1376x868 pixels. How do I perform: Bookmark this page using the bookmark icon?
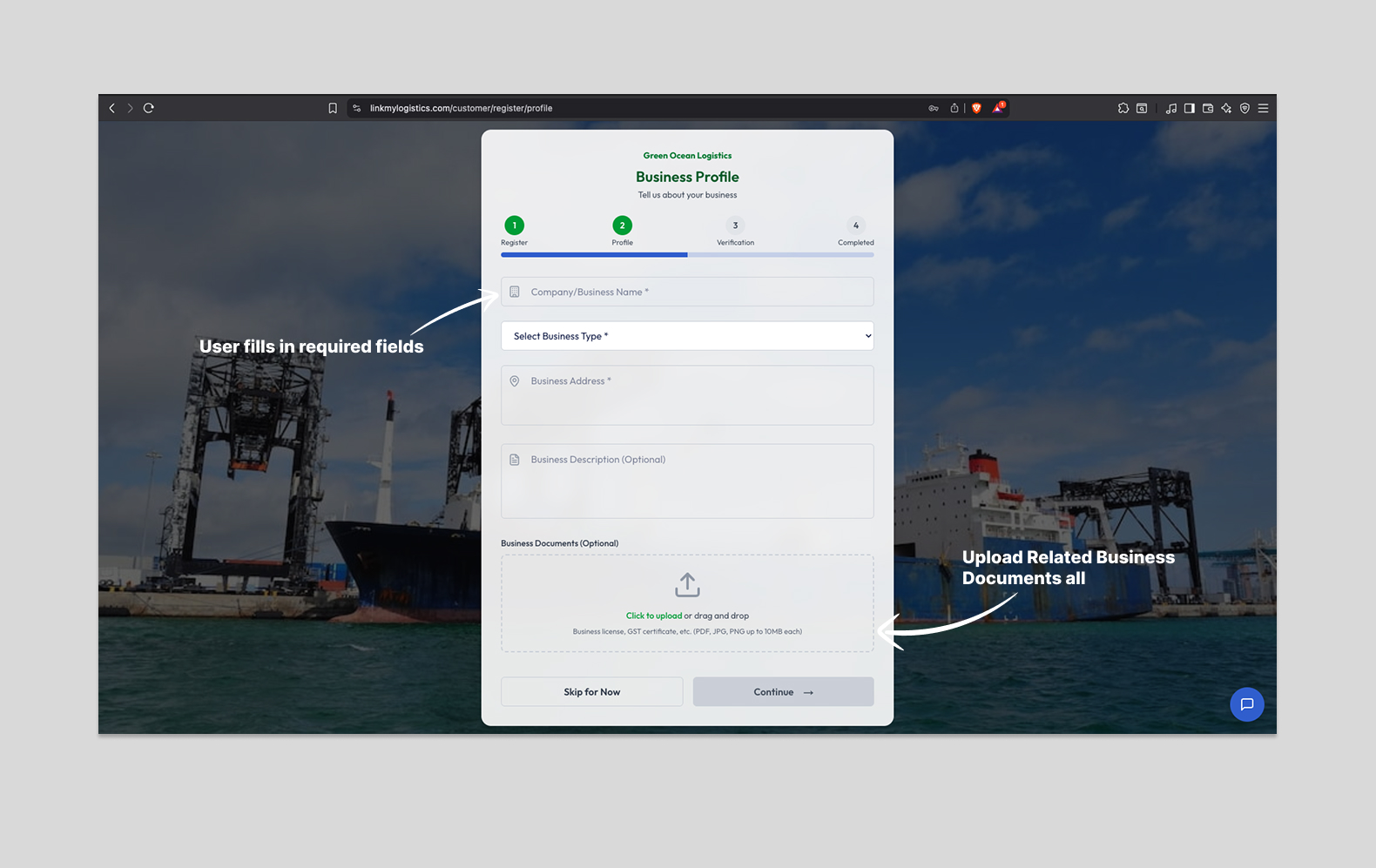point(333,108)
